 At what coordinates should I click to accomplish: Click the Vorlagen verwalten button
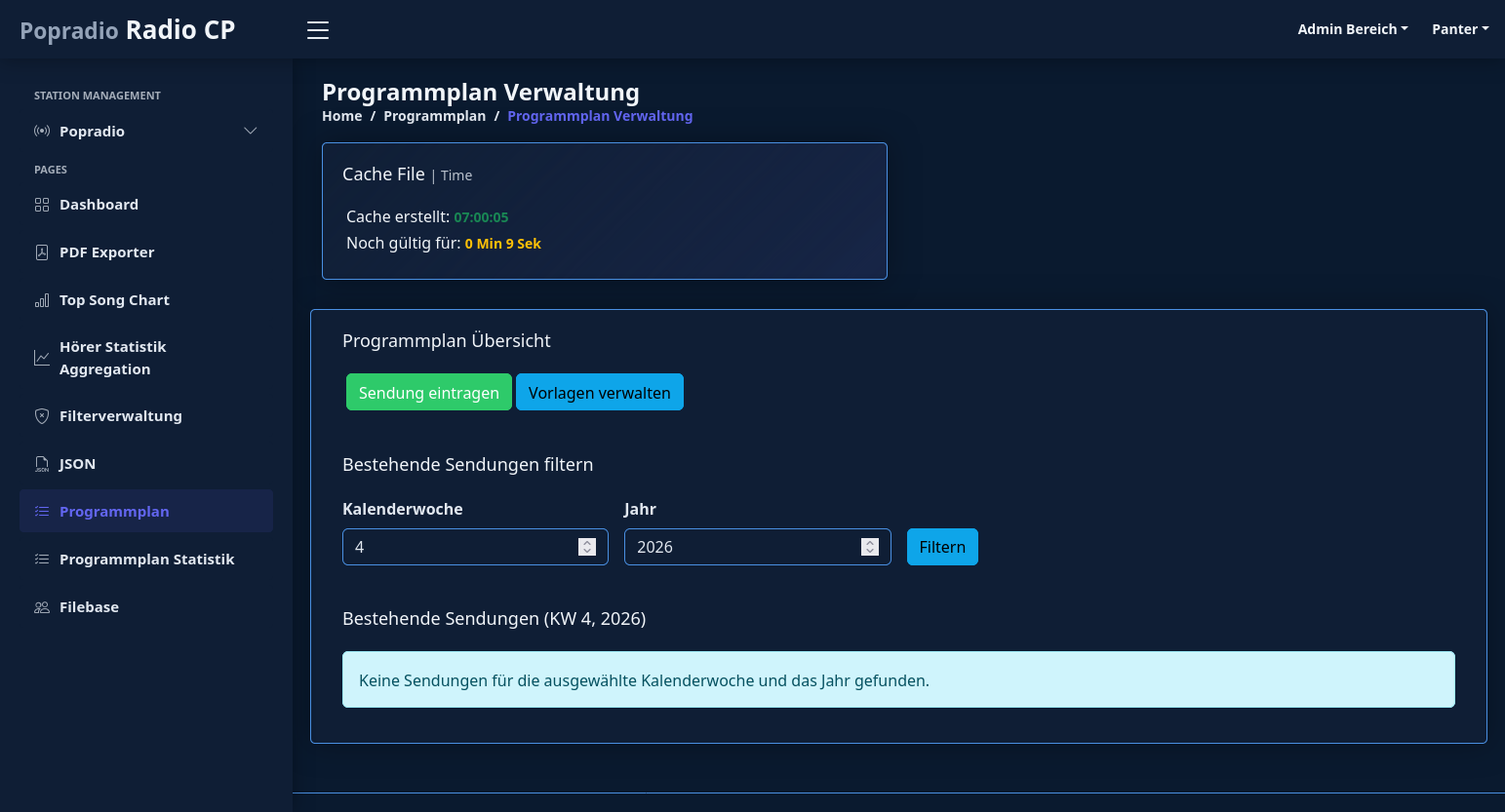click(x=599, y=392)
